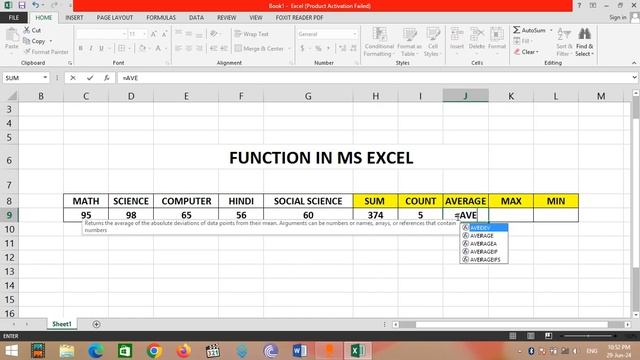The image size is (640, 360).
Task: Open Firefox from taskbar
Action: point(183,351)
